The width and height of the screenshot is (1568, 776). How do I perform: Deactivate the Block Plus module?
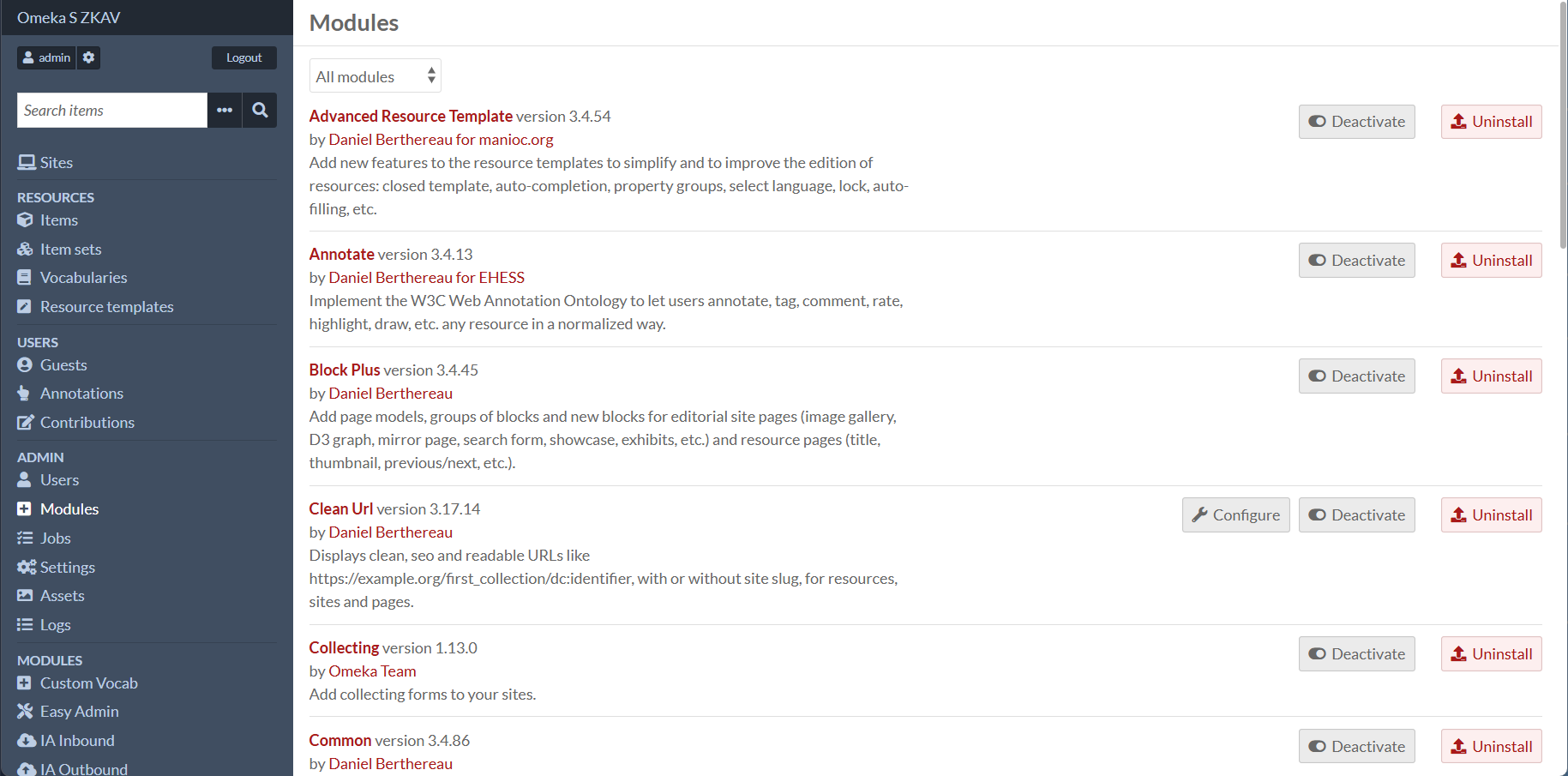1356,376
